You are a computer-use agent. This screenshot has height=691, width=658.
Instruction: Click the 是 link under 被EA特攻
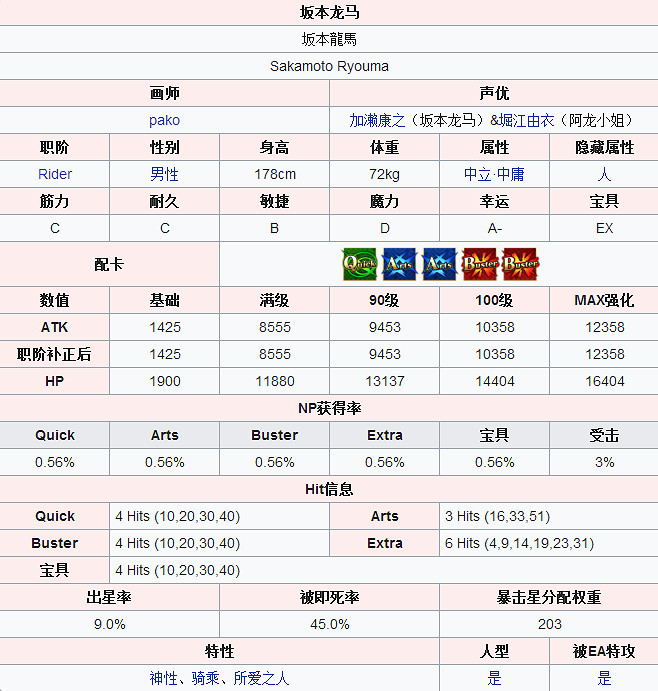[604, 678]
